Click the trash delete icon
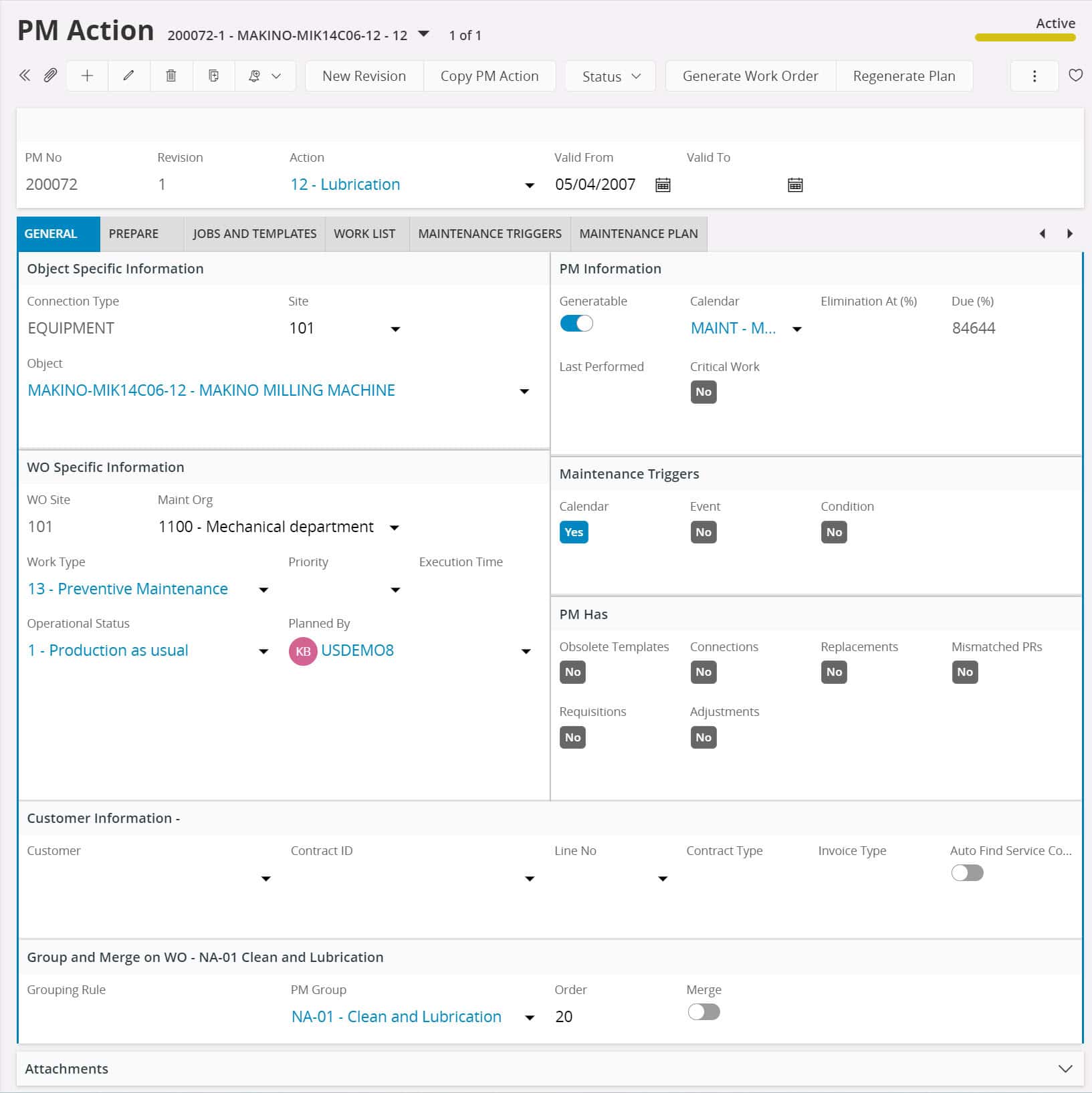 (171, 76)
